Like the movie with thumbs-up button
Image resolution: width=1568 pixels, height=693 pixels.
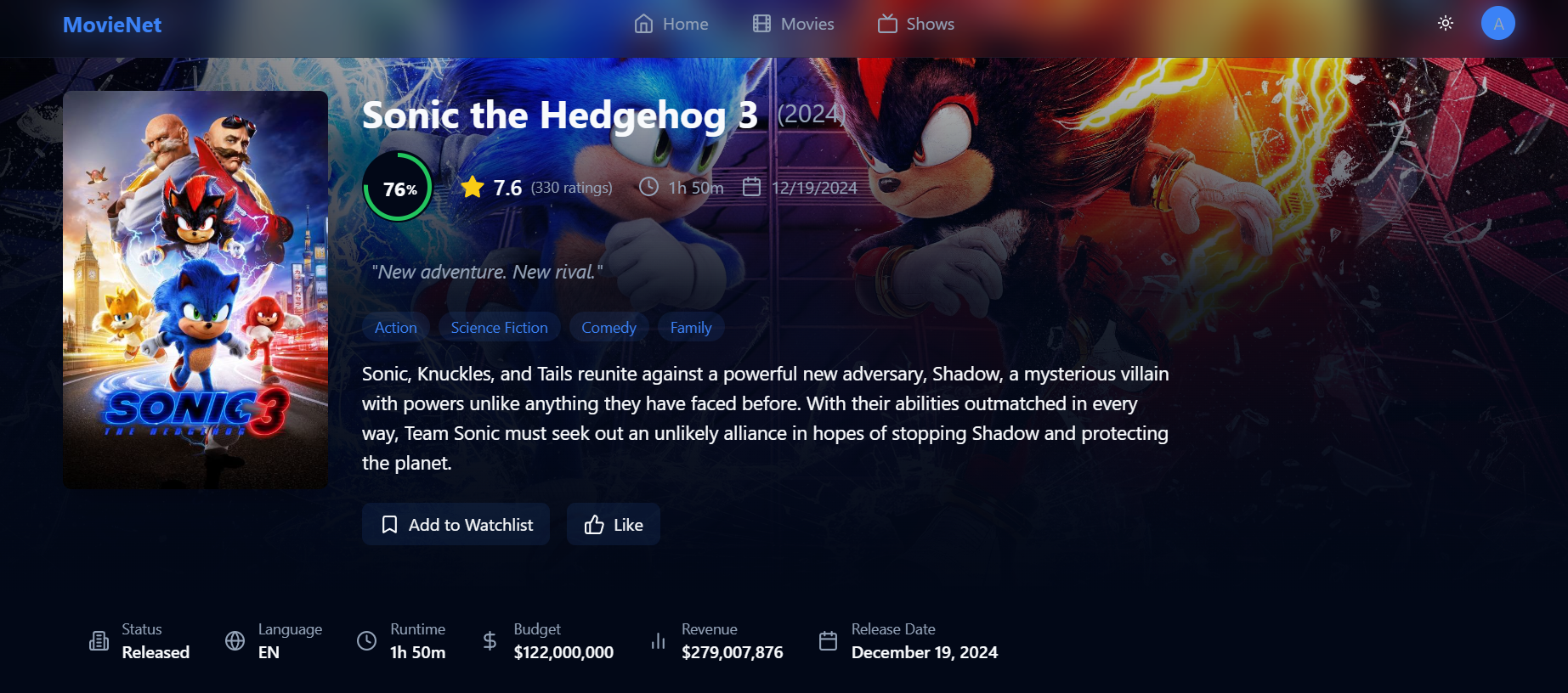coord(614,525)
